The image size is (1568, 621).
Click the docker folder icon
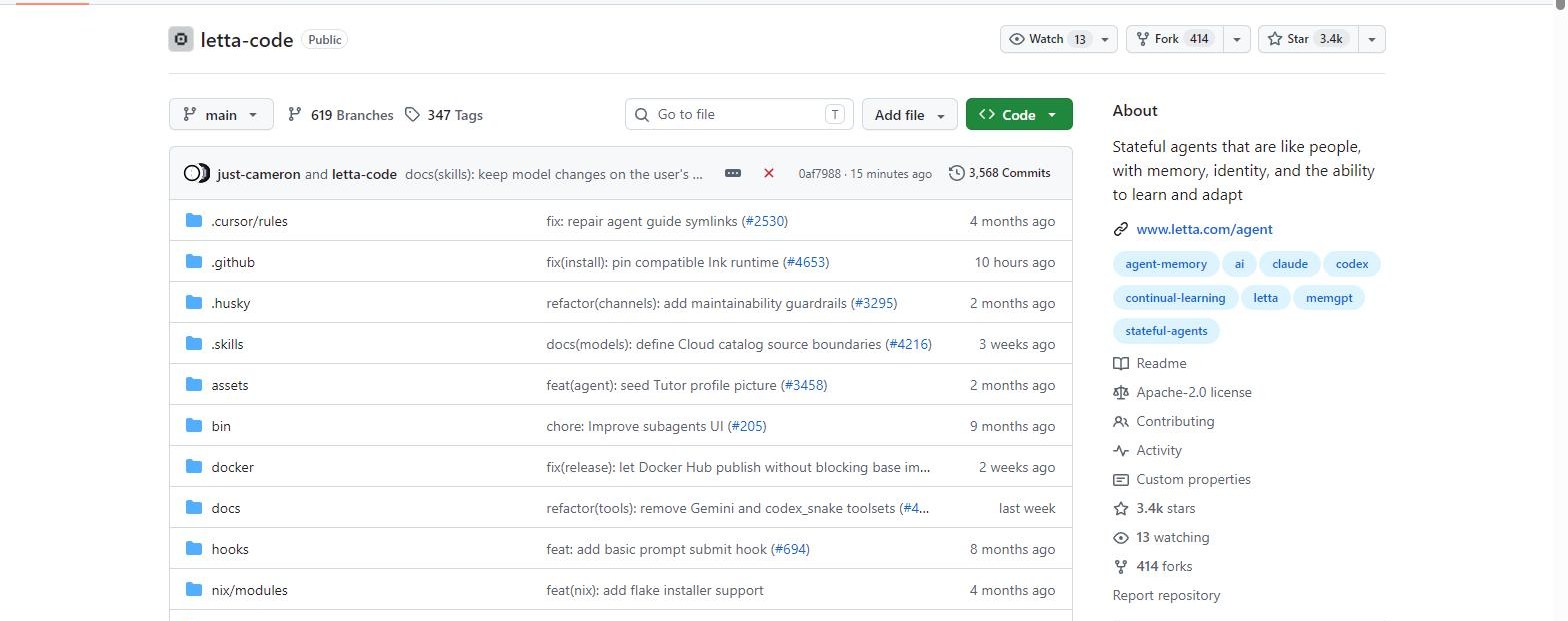[x=194, y=467]
